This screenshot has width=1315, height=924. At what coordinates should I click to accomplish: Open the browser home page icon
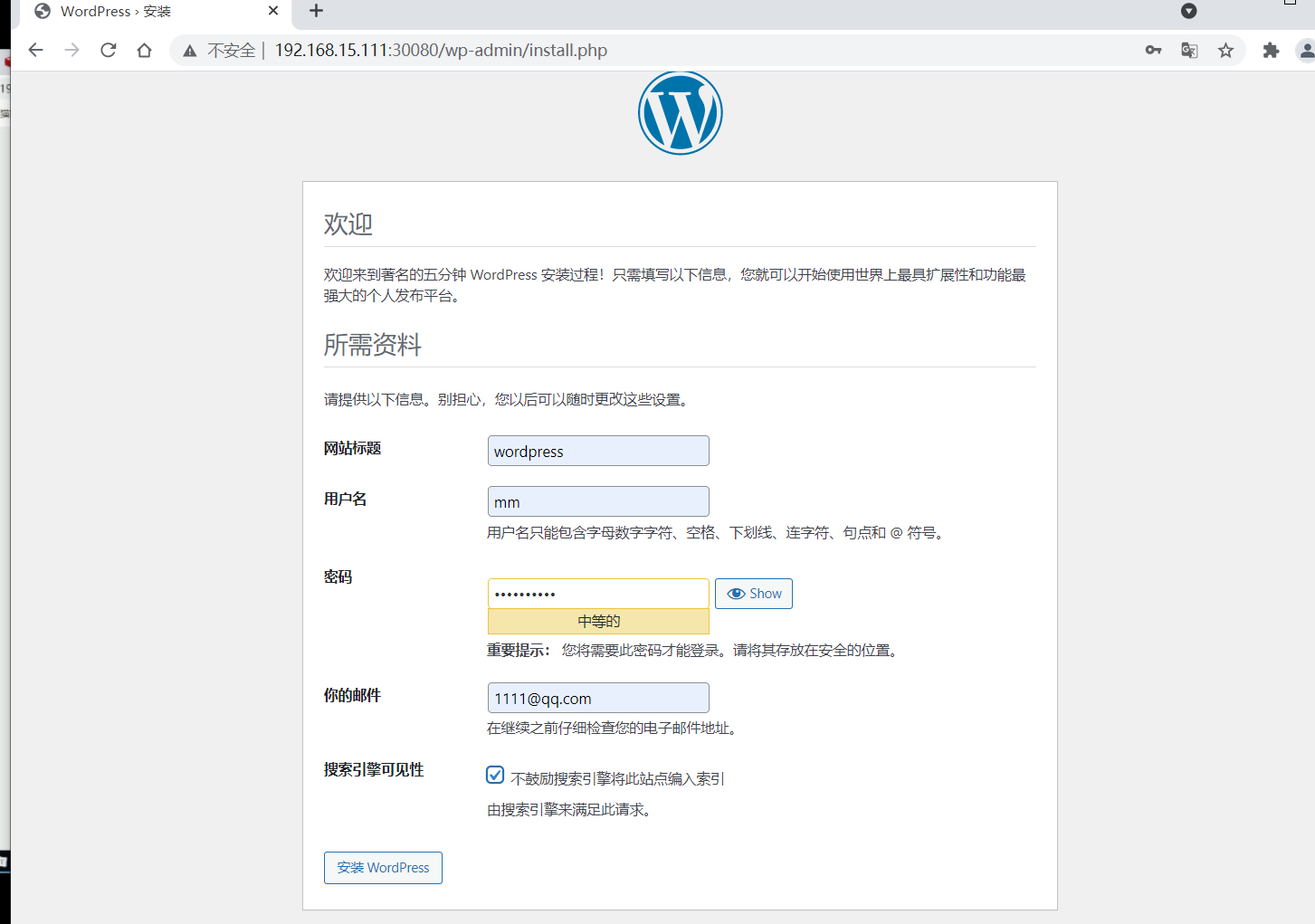pyautogui.click(x=144, y=50)
